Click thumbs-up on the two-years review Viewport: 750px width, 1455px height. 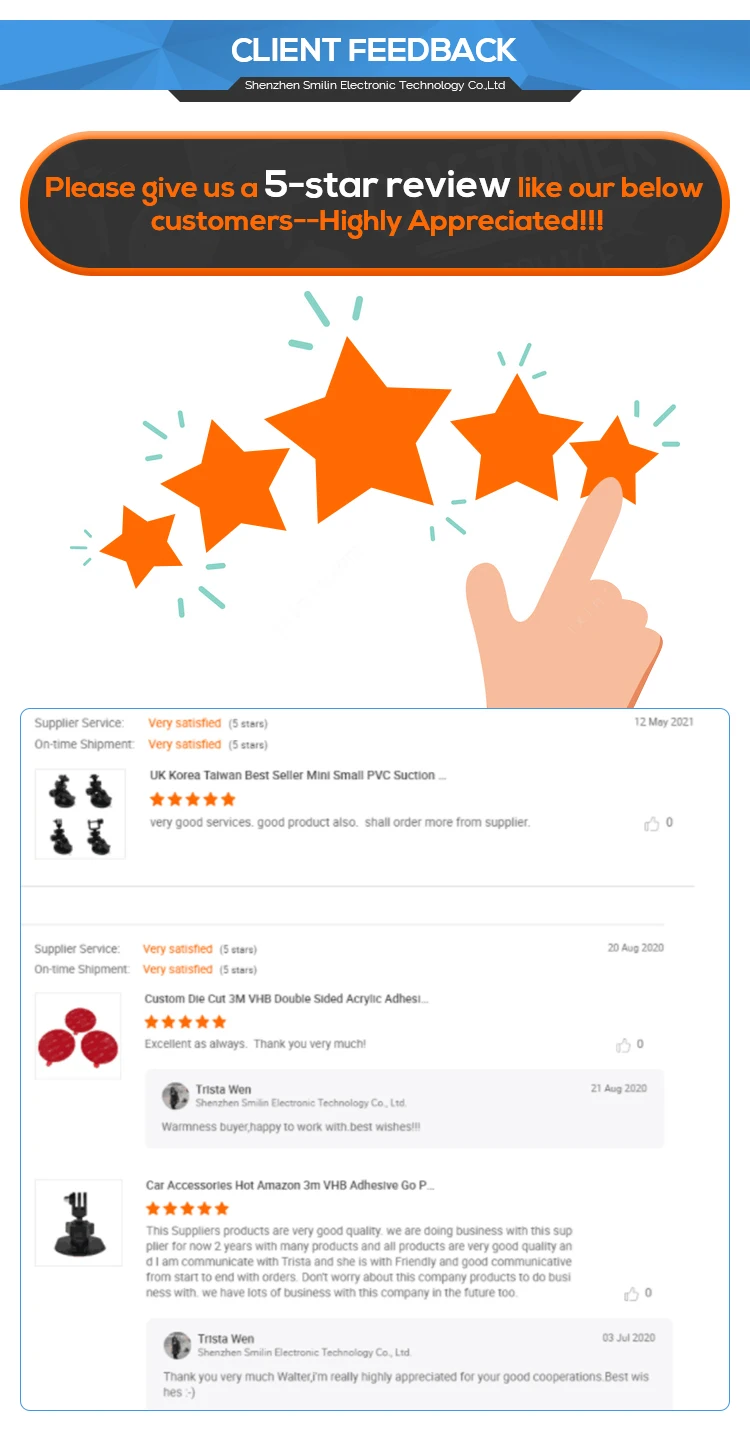pos(632,1294)
